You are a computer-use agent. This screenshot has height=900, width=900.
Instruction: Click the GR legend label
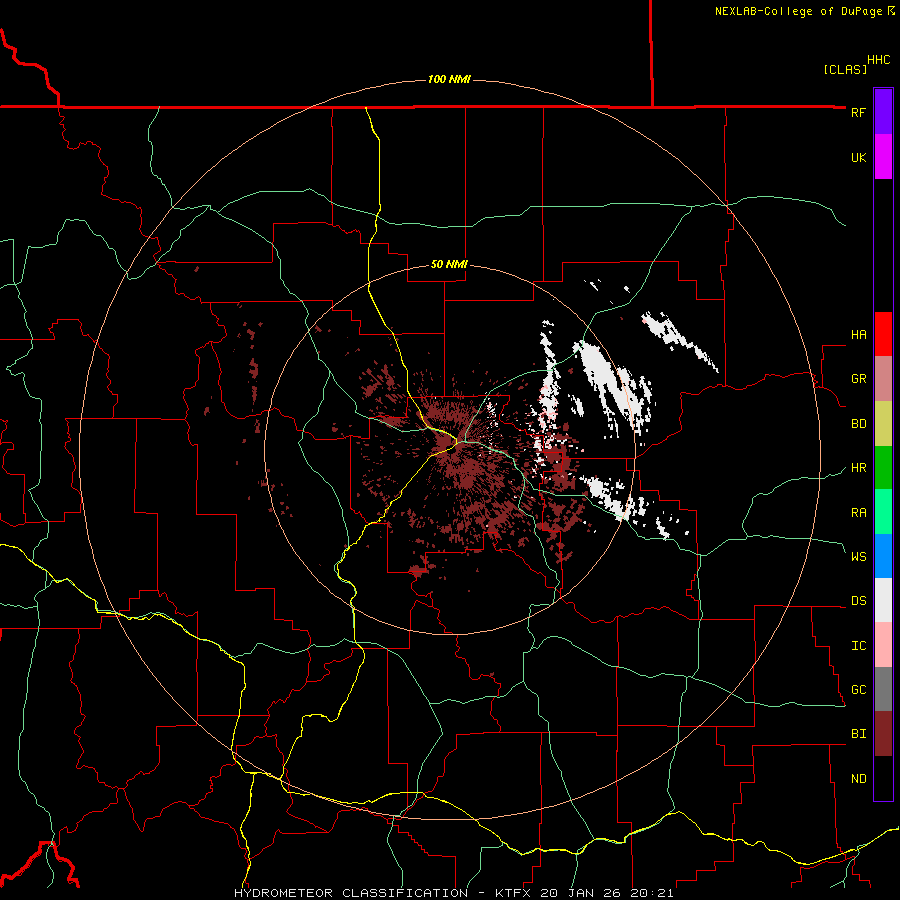858,379
